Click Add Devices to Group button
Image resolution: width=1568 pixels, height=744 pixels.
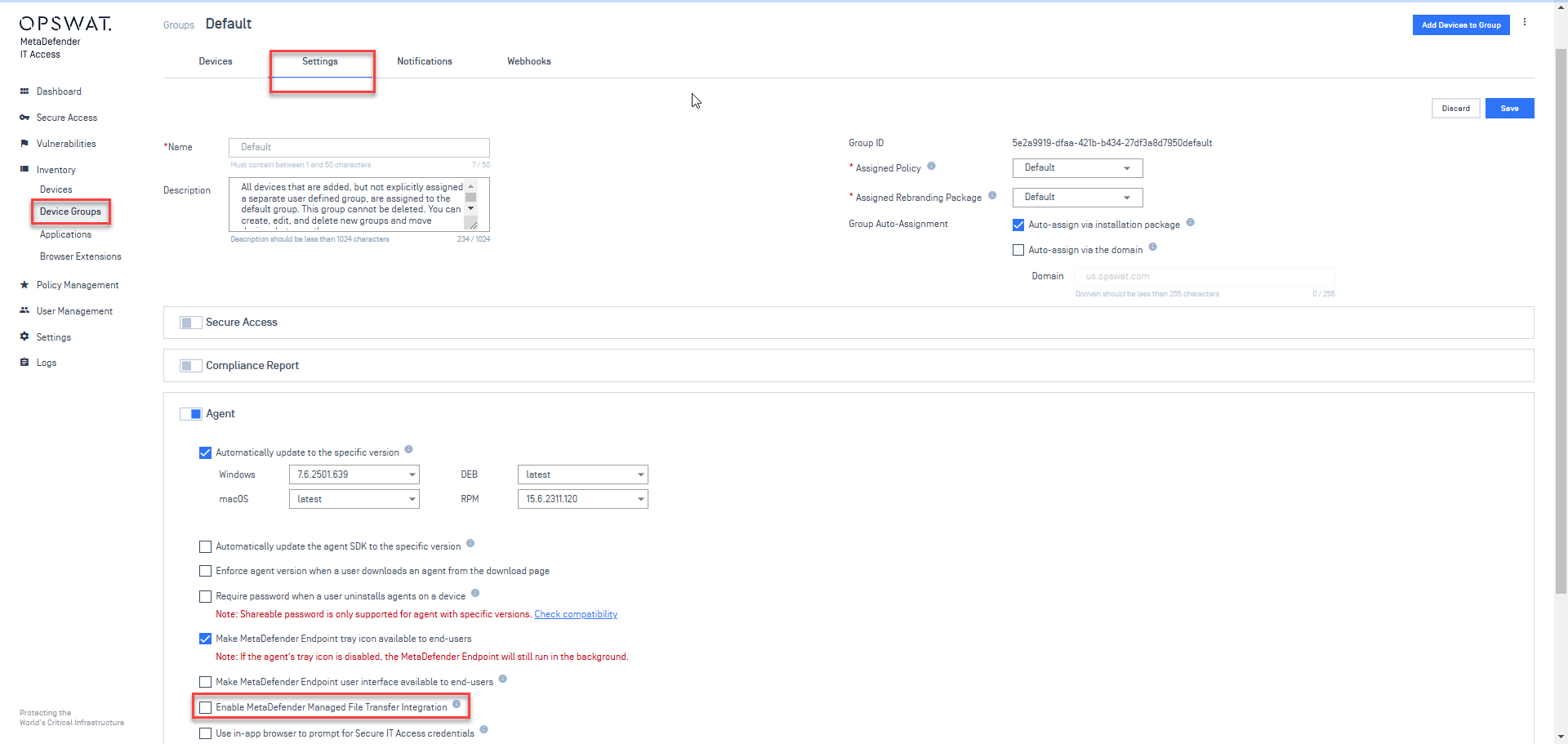tap(1461, 25)
